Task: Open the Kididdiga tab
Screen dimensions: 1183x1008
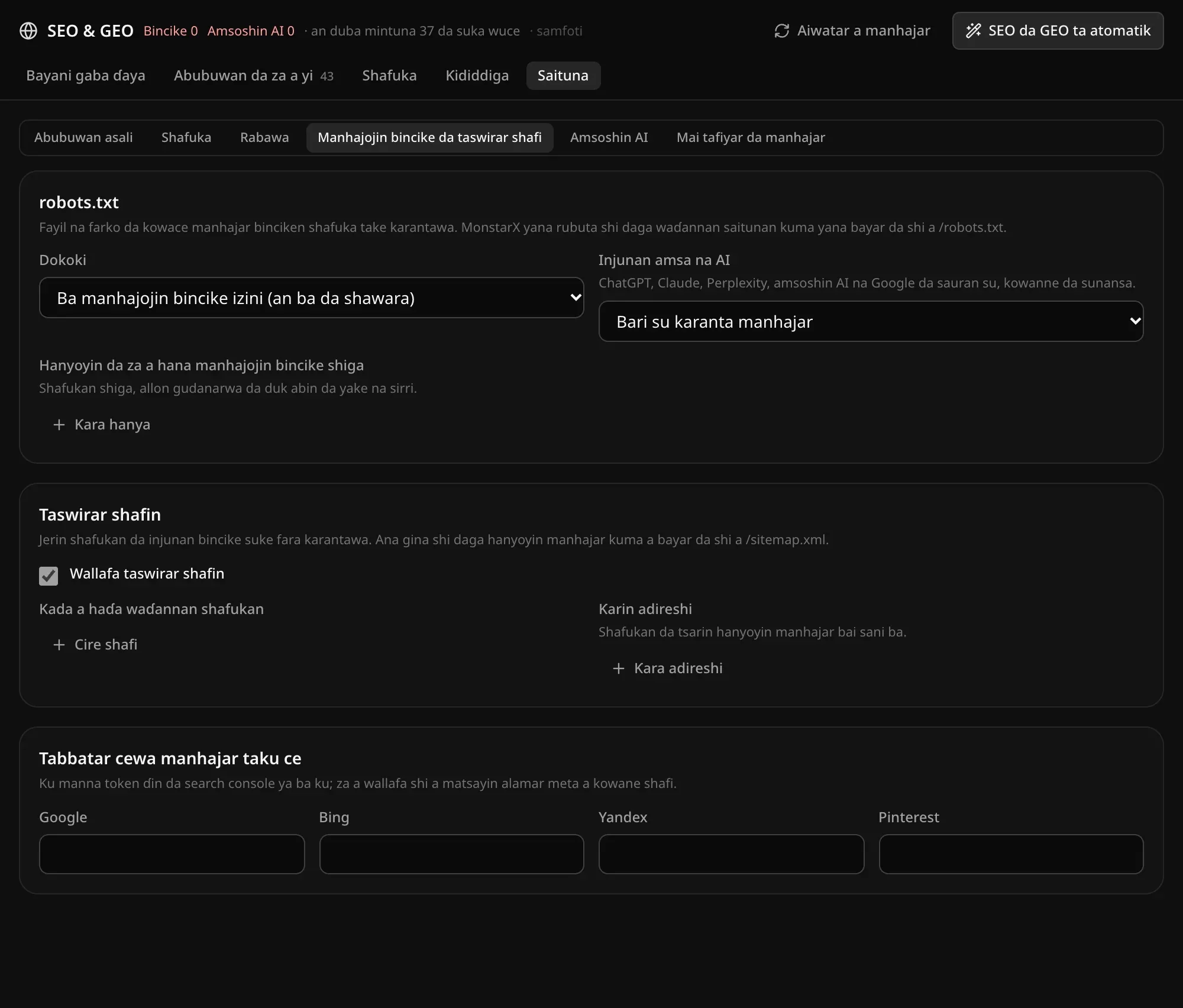Action: tap(477, 76)
